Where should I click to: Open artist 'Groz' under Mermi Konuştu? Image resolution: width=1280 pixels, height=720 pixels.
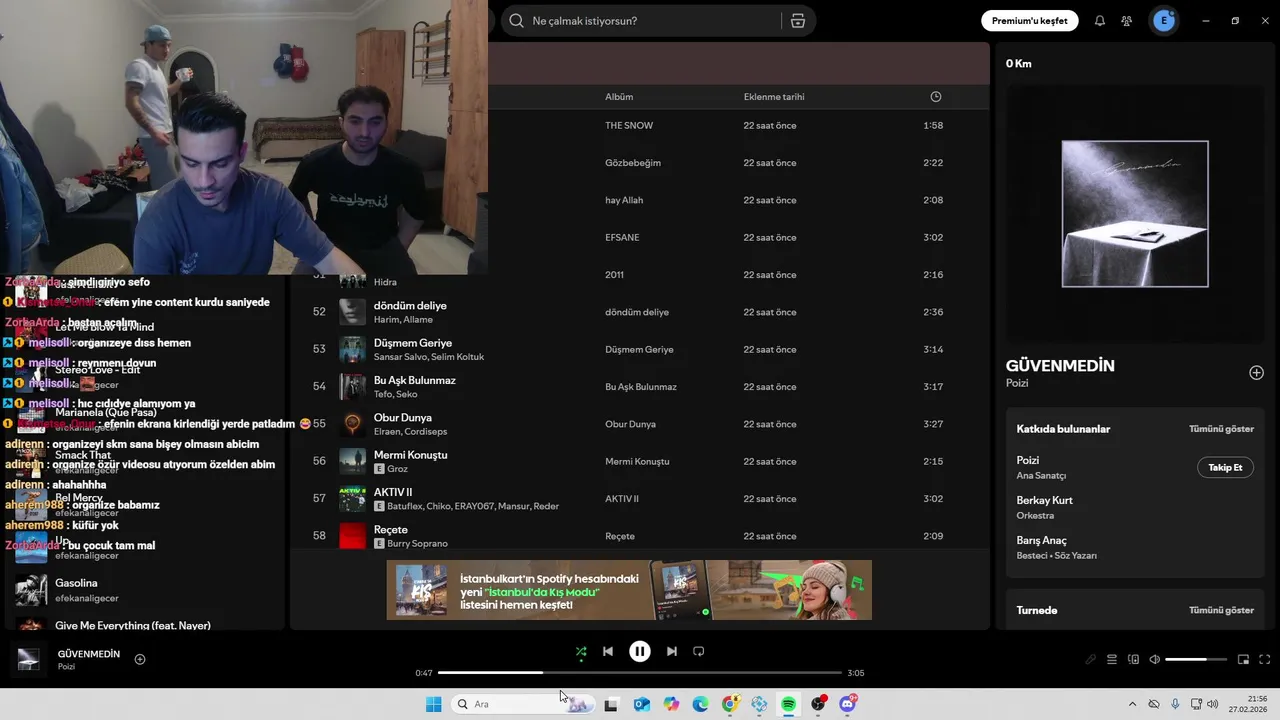point(398,469)
